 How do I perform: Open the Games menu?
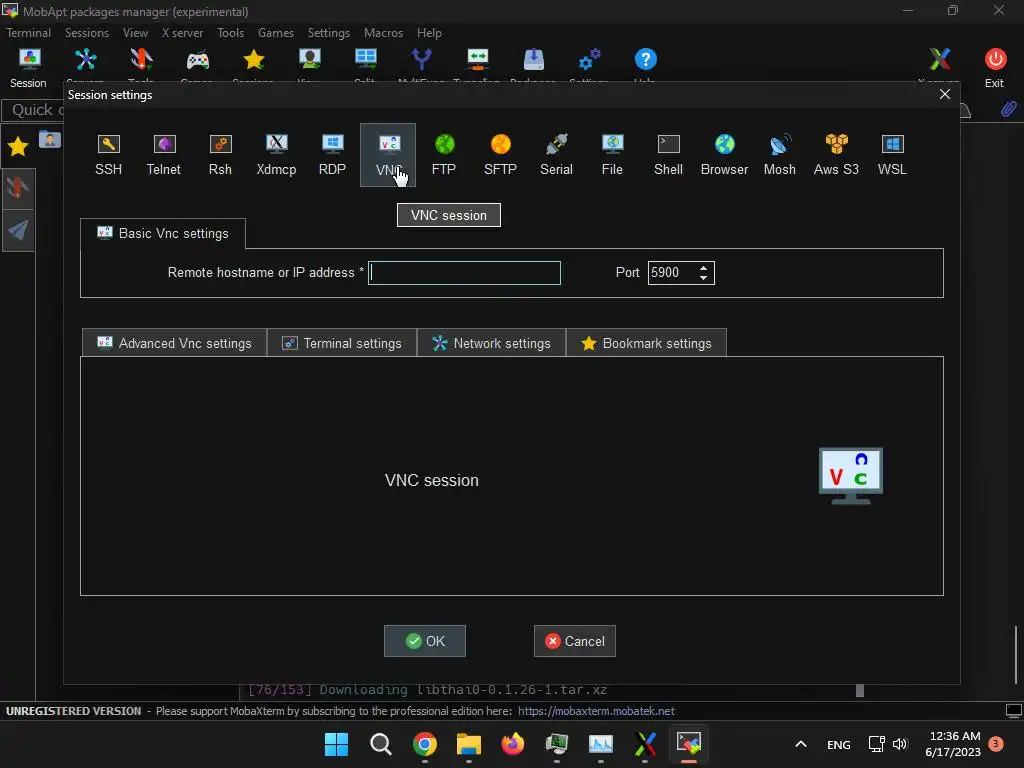[x=276, y=33]
